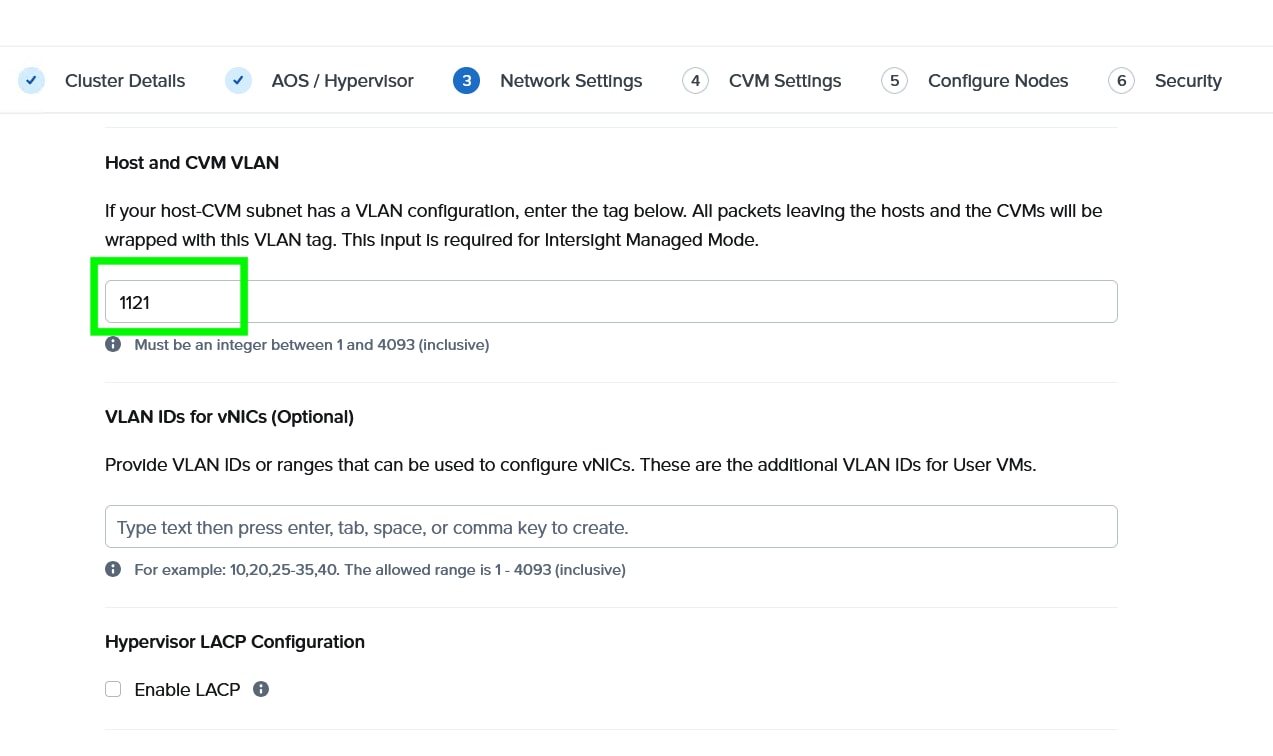Toggle LACP on under Hypervisor LACP Configuration
The width and height of the screenshot is (1273, 756).
pyautogui.click(x=113, y=688)
